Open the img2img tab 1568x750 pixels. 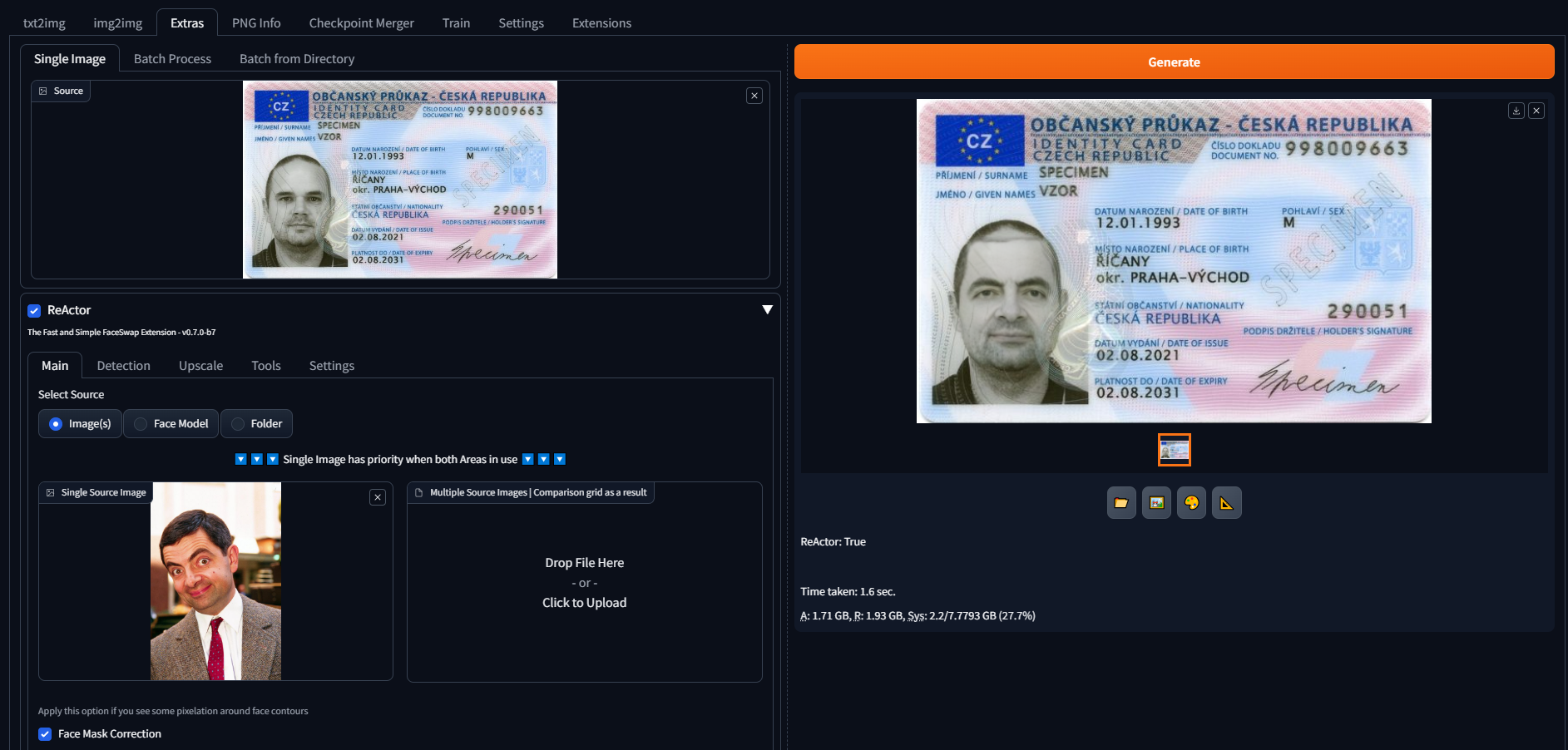pyautogui.click(x=118, y=23)
